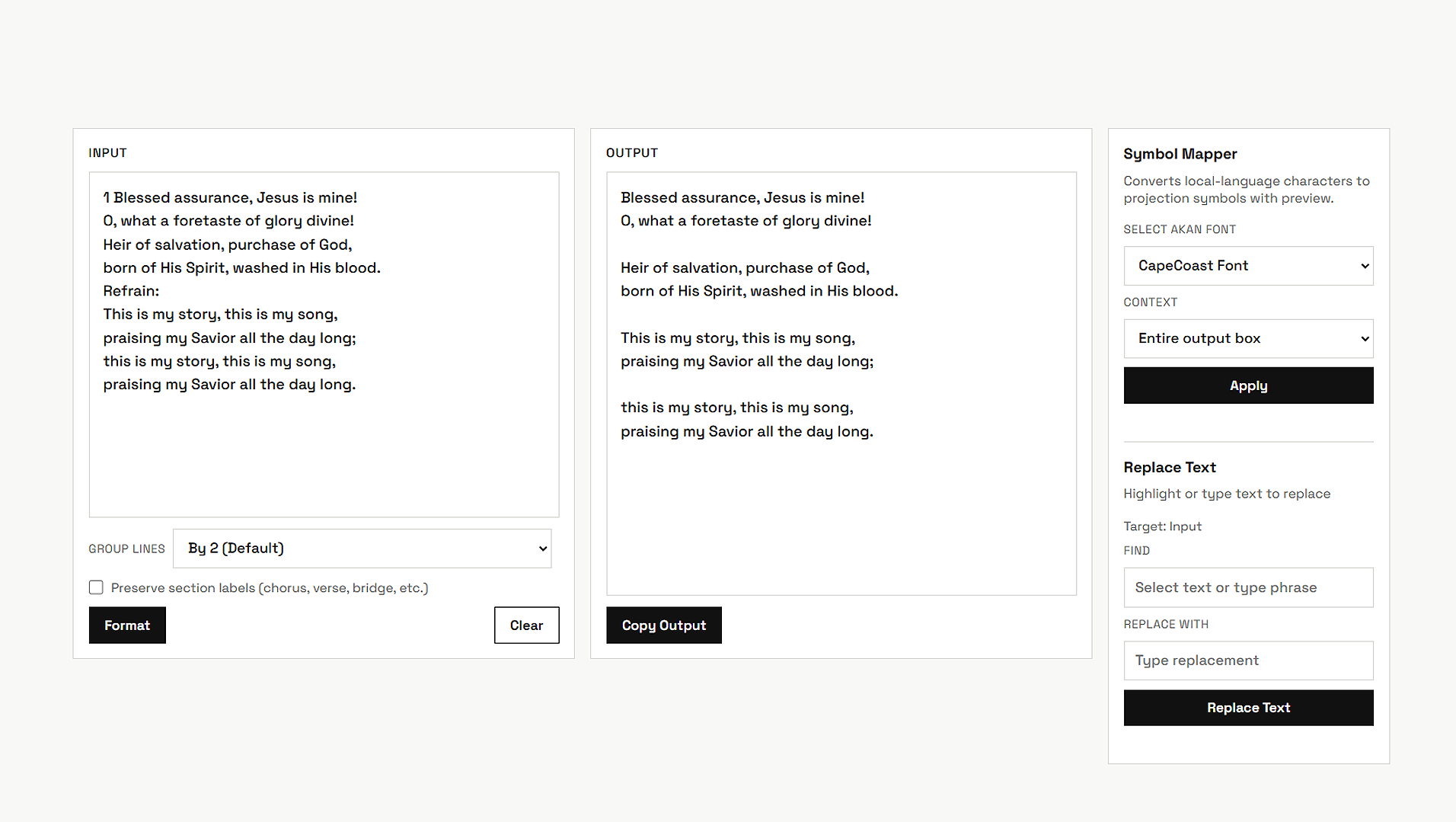Click the 'Symbol Mapper' heading
This screenshot has height=822, width=1456.
1180,154
